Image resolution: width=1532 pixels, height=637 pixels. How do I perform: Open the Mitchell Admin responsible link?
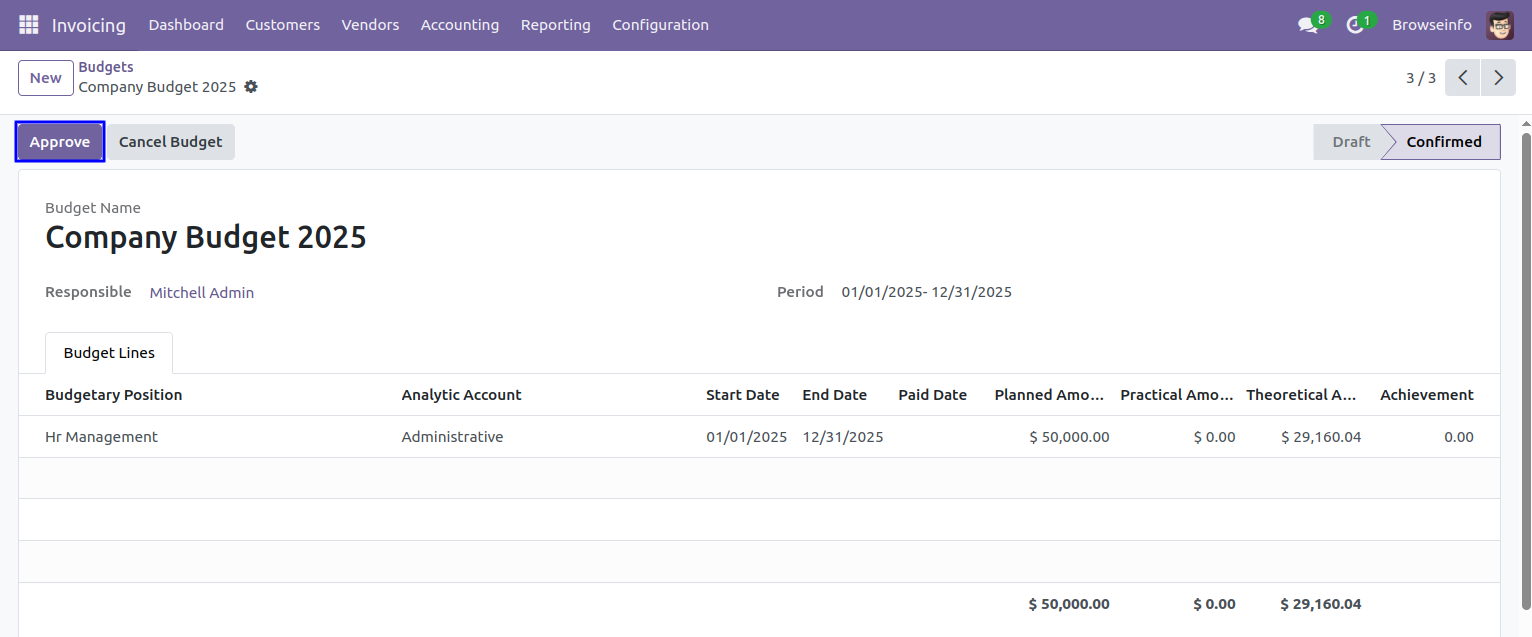pos(202,293)
